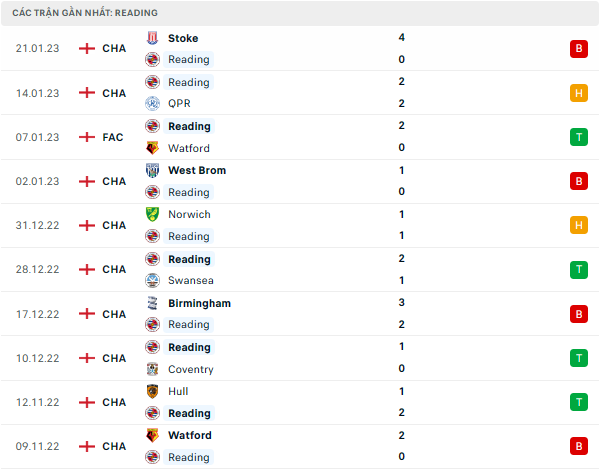Click the Coventry club crest icon
The height and width of the screenshot is (472, 607).
pyautogui.click(x=152, y=369)
